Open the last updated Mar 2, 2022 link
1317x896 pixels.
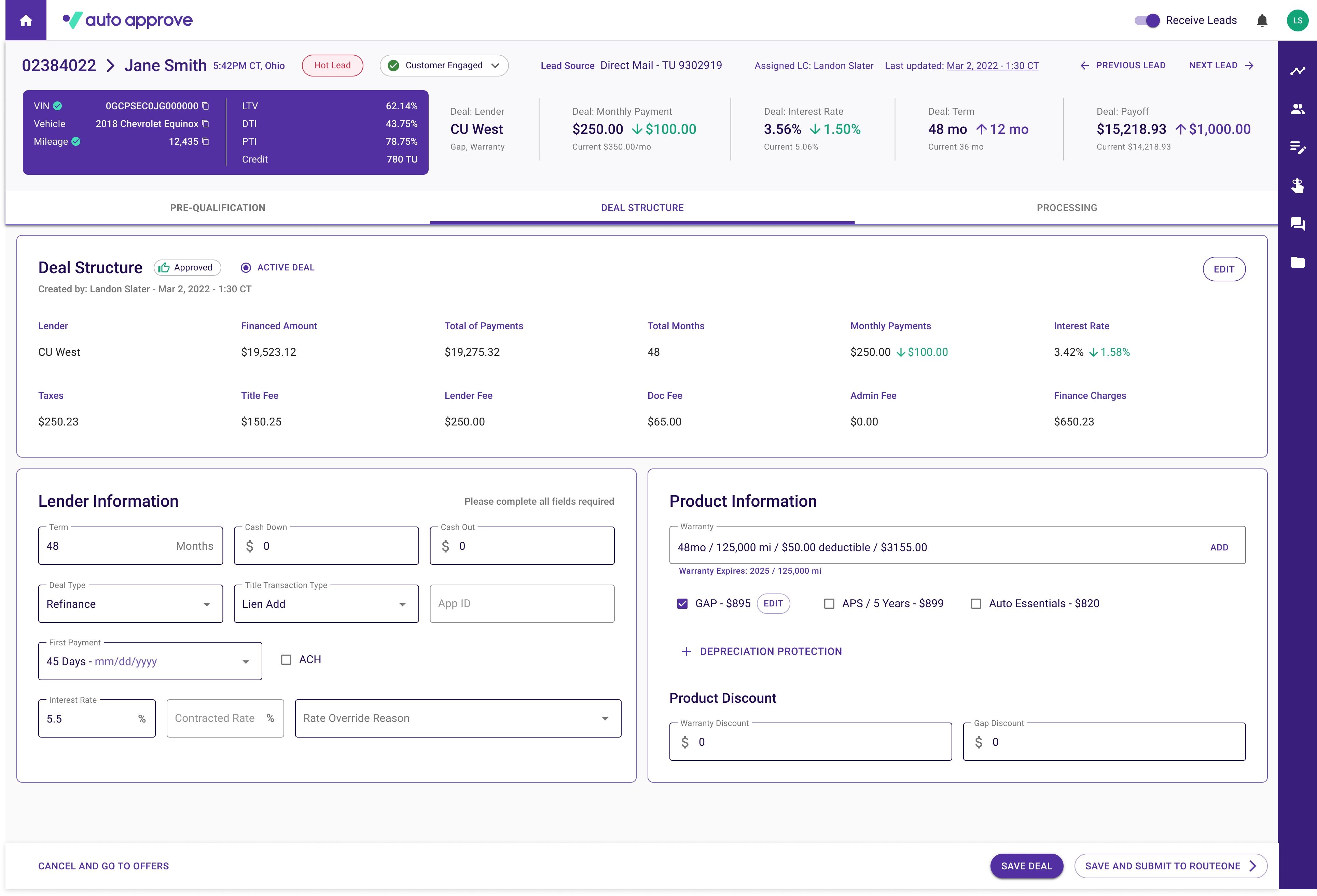pyautogui.click(x=992, y=66)
